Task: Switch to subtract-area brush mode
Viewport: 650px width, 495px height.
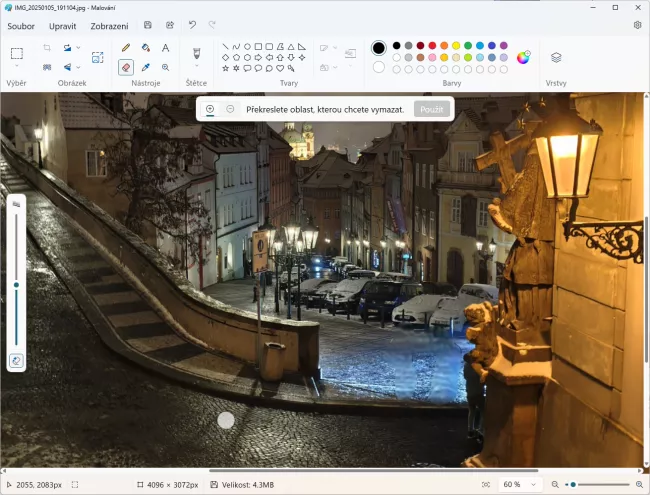Action: click(x=230, y=108)
